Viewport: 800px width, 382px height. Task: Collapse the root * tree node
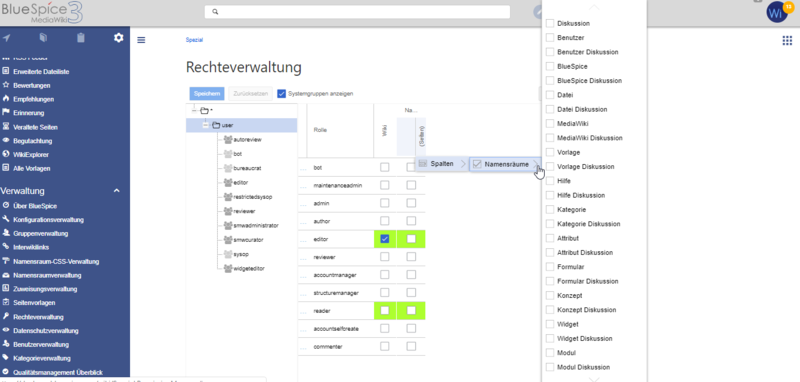pos(194,111)
